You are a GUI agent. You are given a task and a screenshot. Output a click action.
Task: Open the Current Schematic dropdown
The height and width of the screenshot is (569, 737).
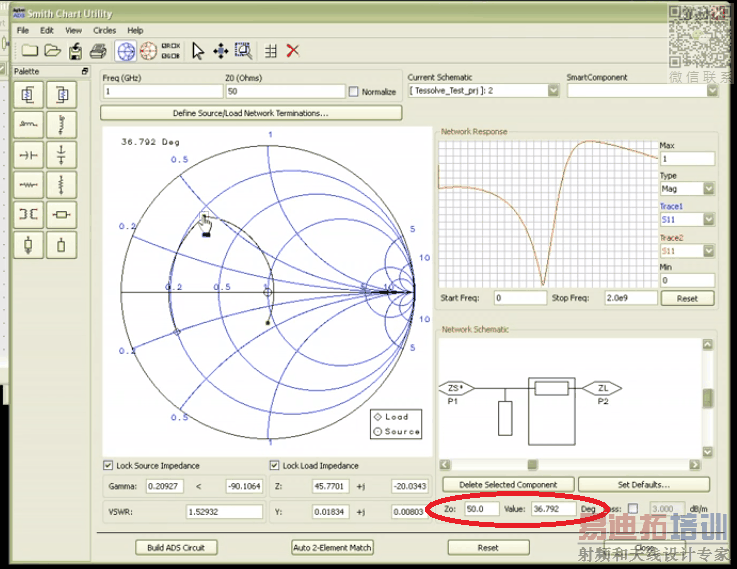(x=553, y=91)
